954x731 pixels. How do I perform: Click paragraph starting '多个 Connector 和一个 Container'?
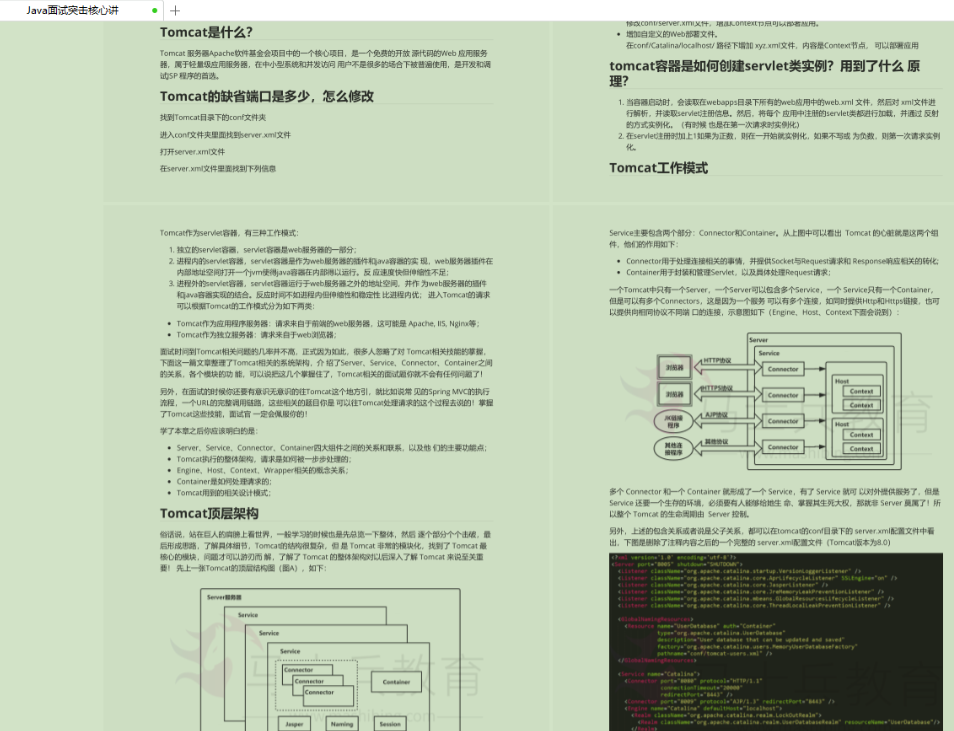coord(775,503)
